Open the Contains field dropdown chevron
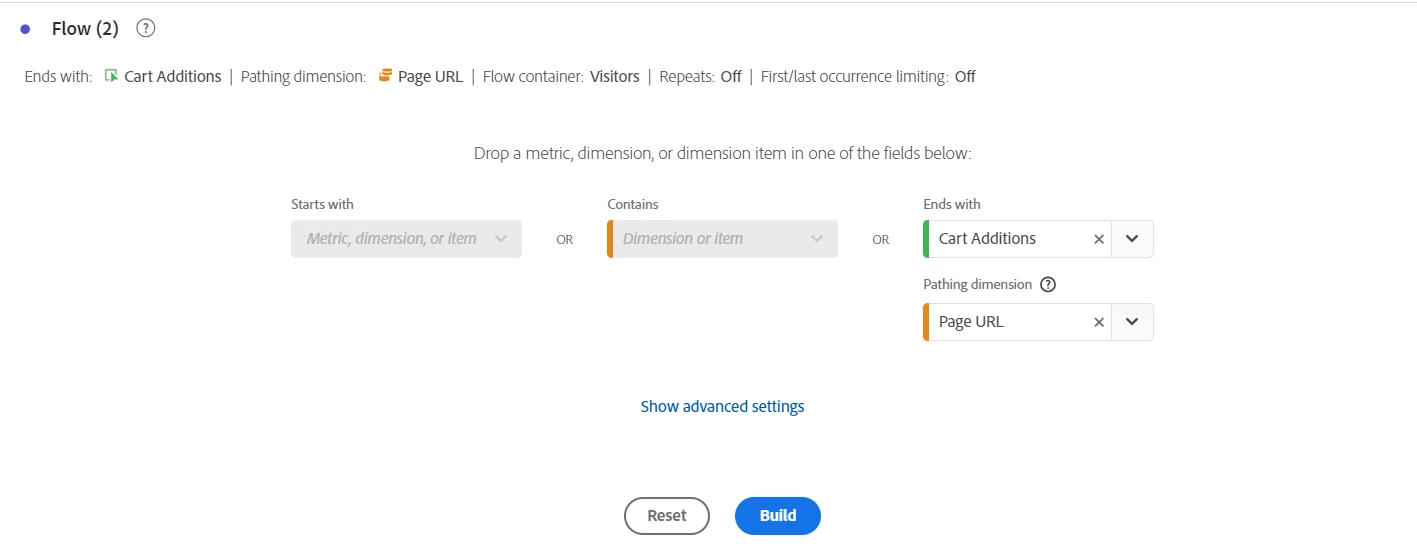Screen dimensions: 1417x560 point(817,239)
